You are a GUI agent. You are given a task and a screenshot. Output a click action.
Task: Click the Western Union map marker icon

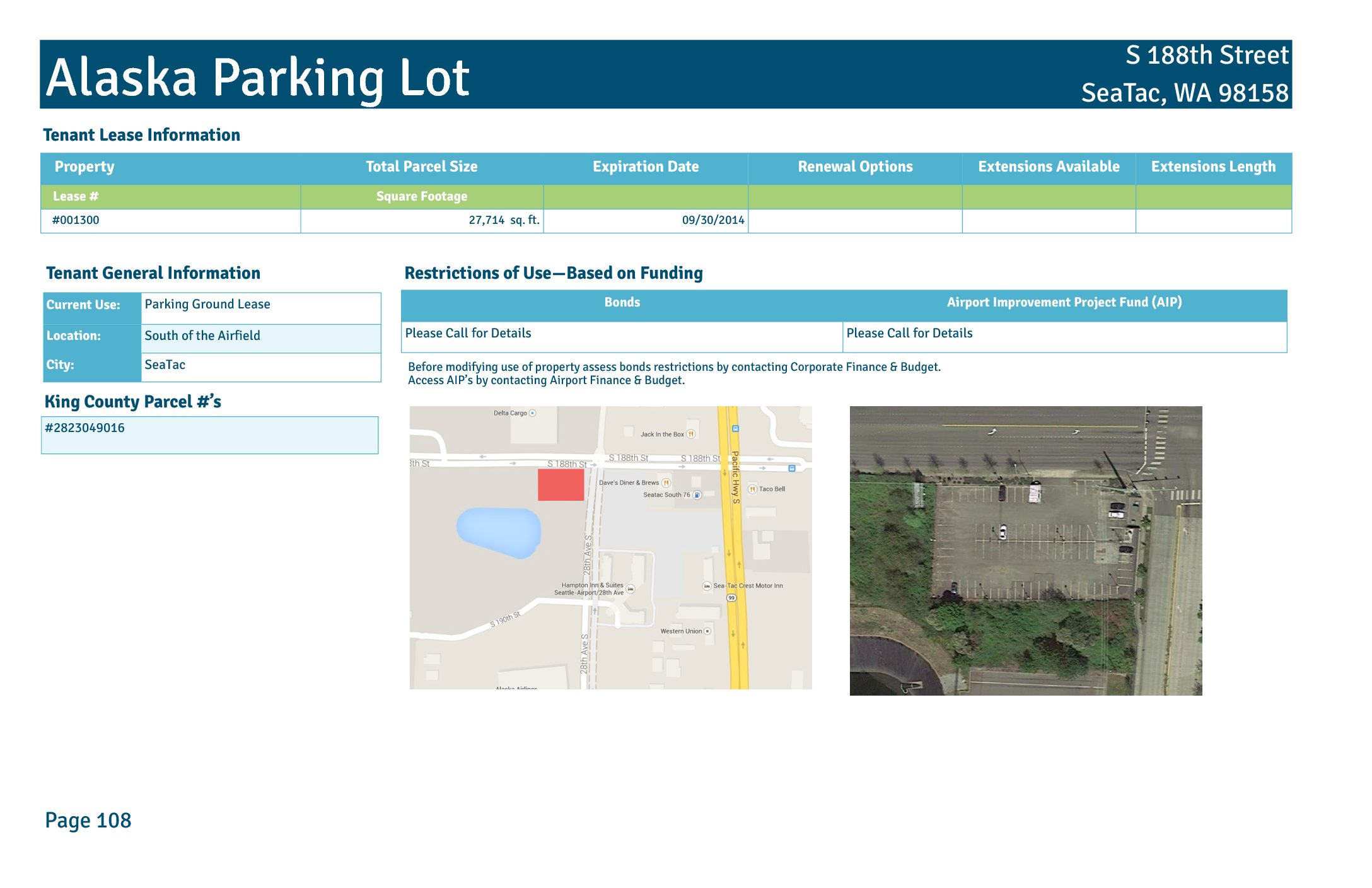(x=707, y=631)
